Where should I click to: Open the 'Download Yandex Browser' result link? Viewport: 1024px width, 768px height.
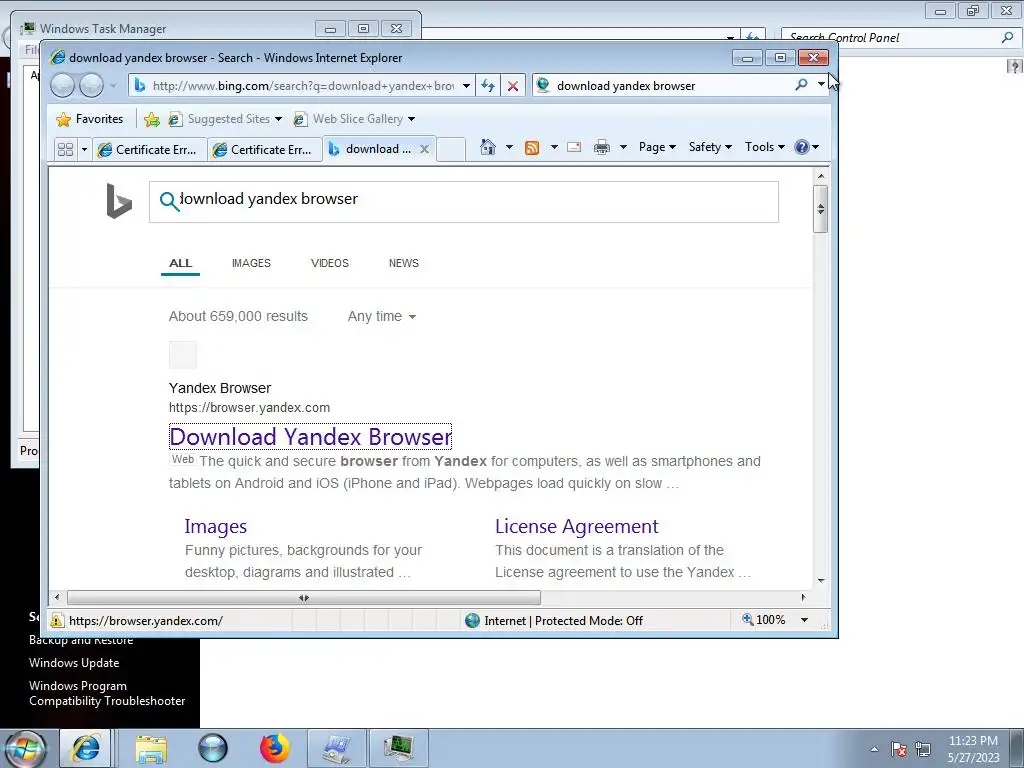pyautogui.click(x=310, y=437)
